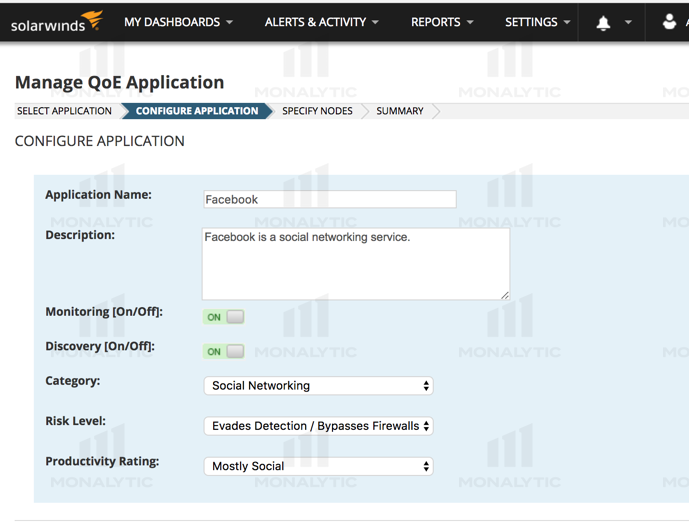Go to the Summary step
This screenshot has width=689, height=525.
click(400, 111)
